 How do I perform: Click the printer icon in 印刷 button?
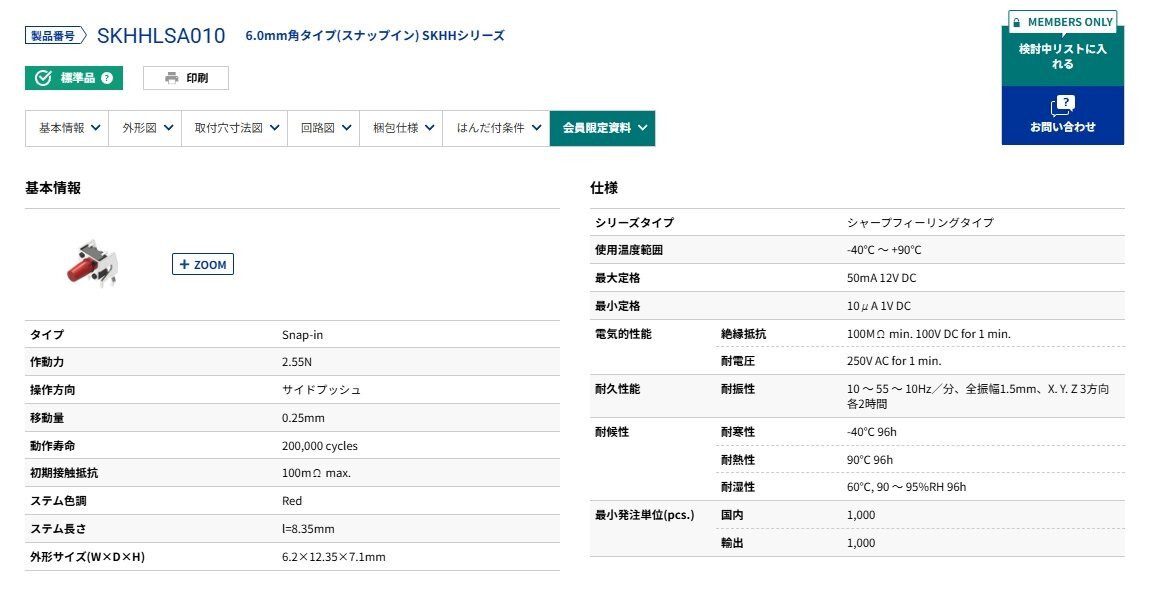click(x=171, y=78)
